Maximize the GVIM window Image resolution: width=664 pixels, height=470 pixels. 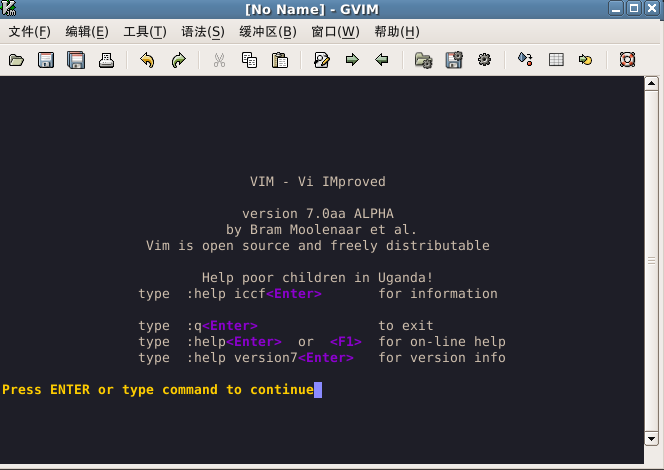634,8
